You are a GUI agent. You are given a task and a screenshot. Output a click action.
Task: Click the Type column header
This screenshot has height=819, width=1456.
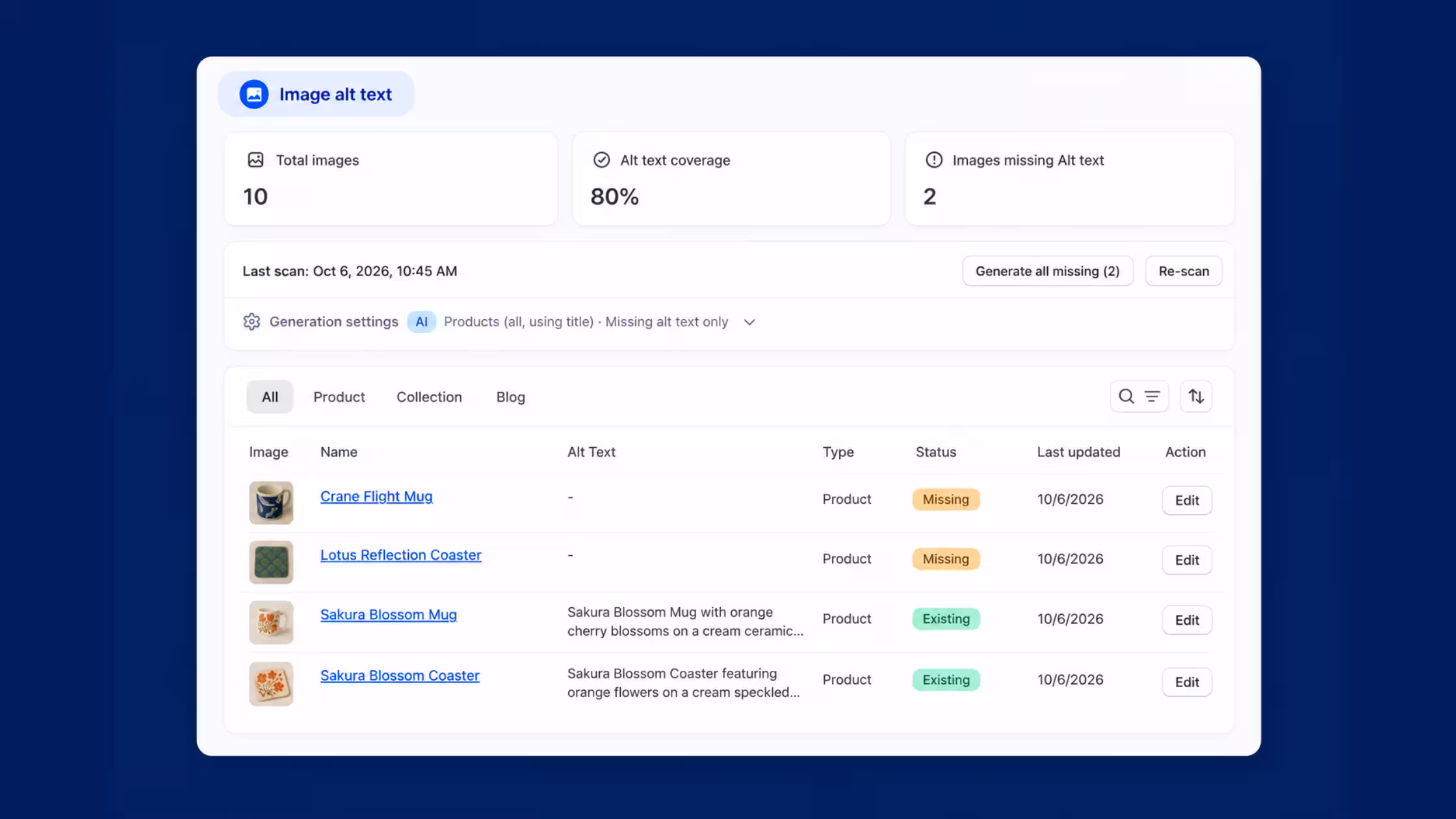[x=838, y=452]
